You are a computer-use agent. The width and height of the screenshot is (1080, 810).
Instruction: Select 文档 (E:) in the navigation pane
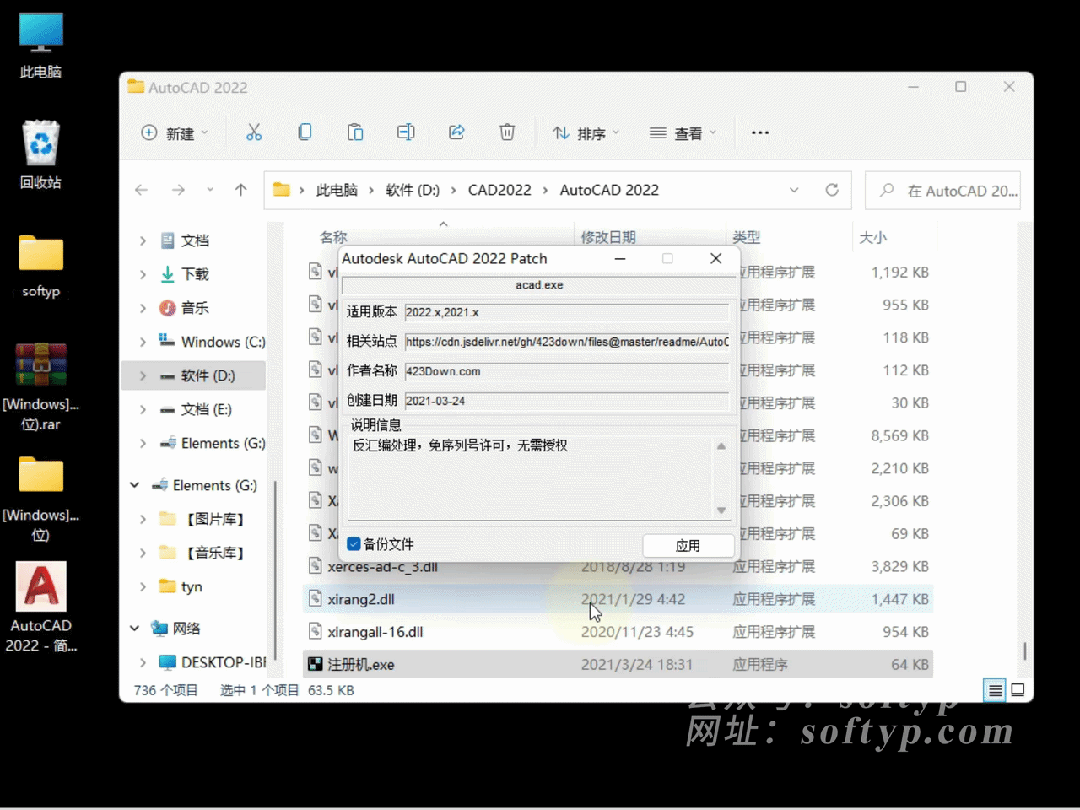[206, 409]
